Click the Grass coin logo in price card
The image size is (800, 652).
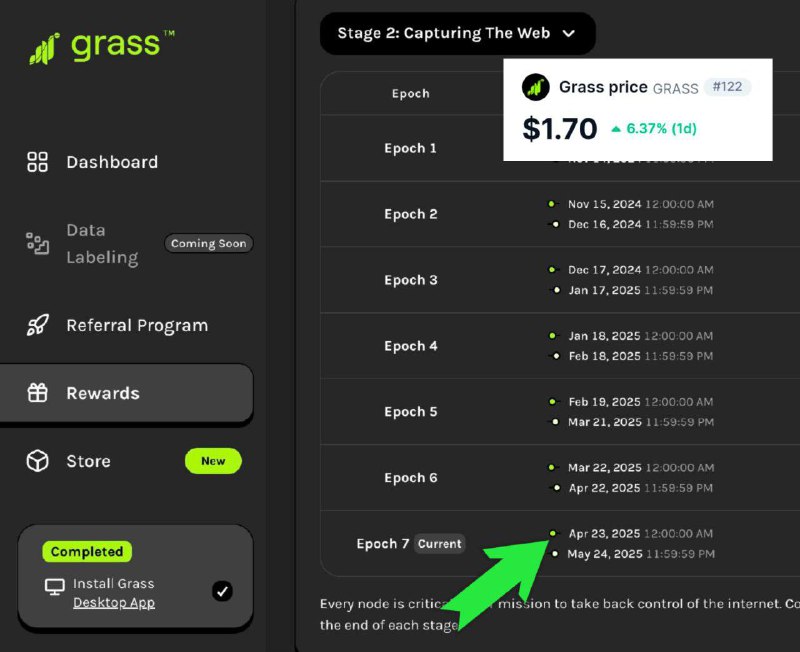click(535, 87)
